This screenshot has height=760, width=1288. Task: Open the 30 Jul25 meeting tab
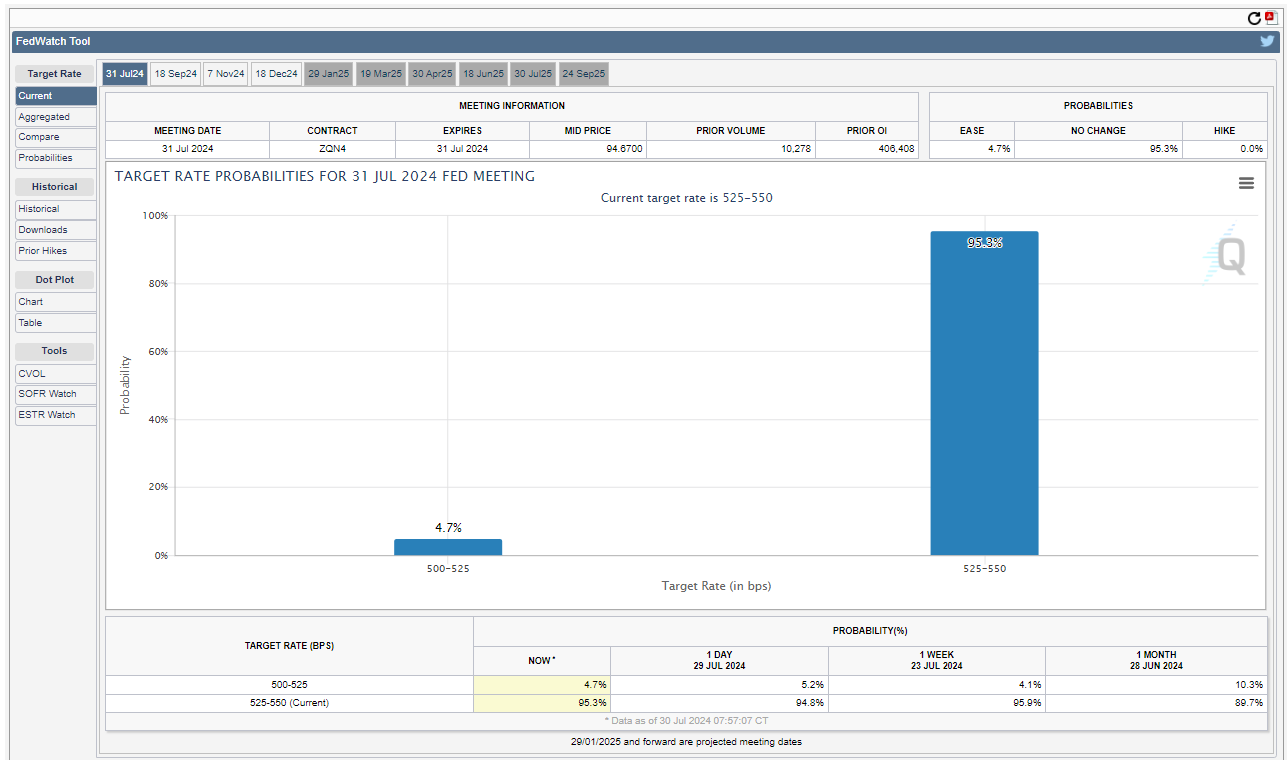tap(533, 74)
